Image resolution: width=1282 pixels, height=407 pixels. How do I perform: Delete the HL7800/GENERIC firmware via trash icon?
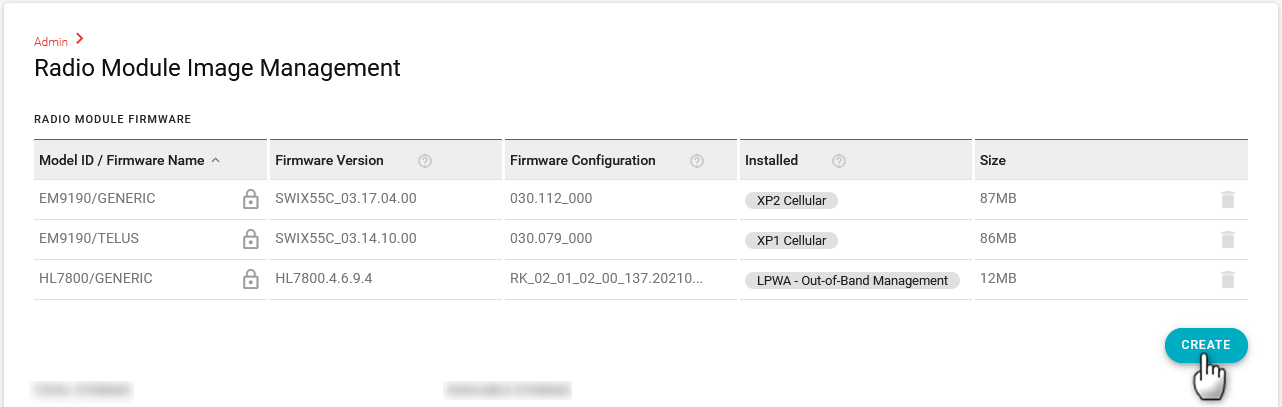pos(1228,279)
